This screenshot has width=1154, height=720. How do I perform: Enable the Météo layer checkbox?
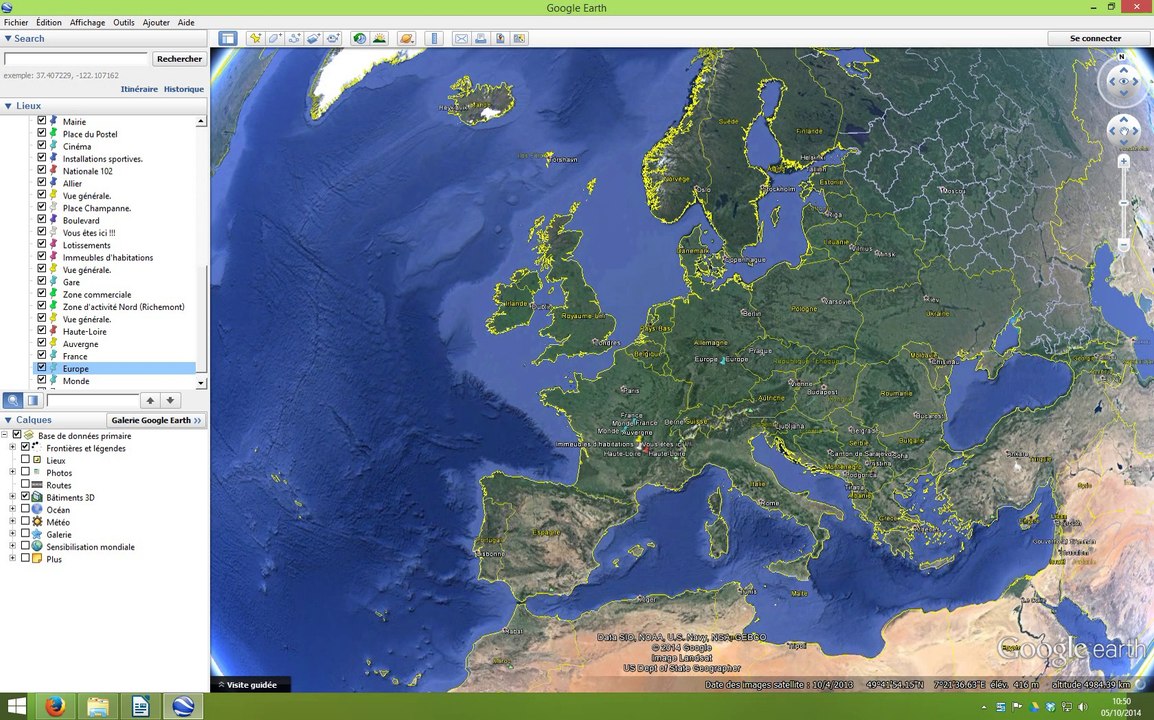[x=25, y=521]
